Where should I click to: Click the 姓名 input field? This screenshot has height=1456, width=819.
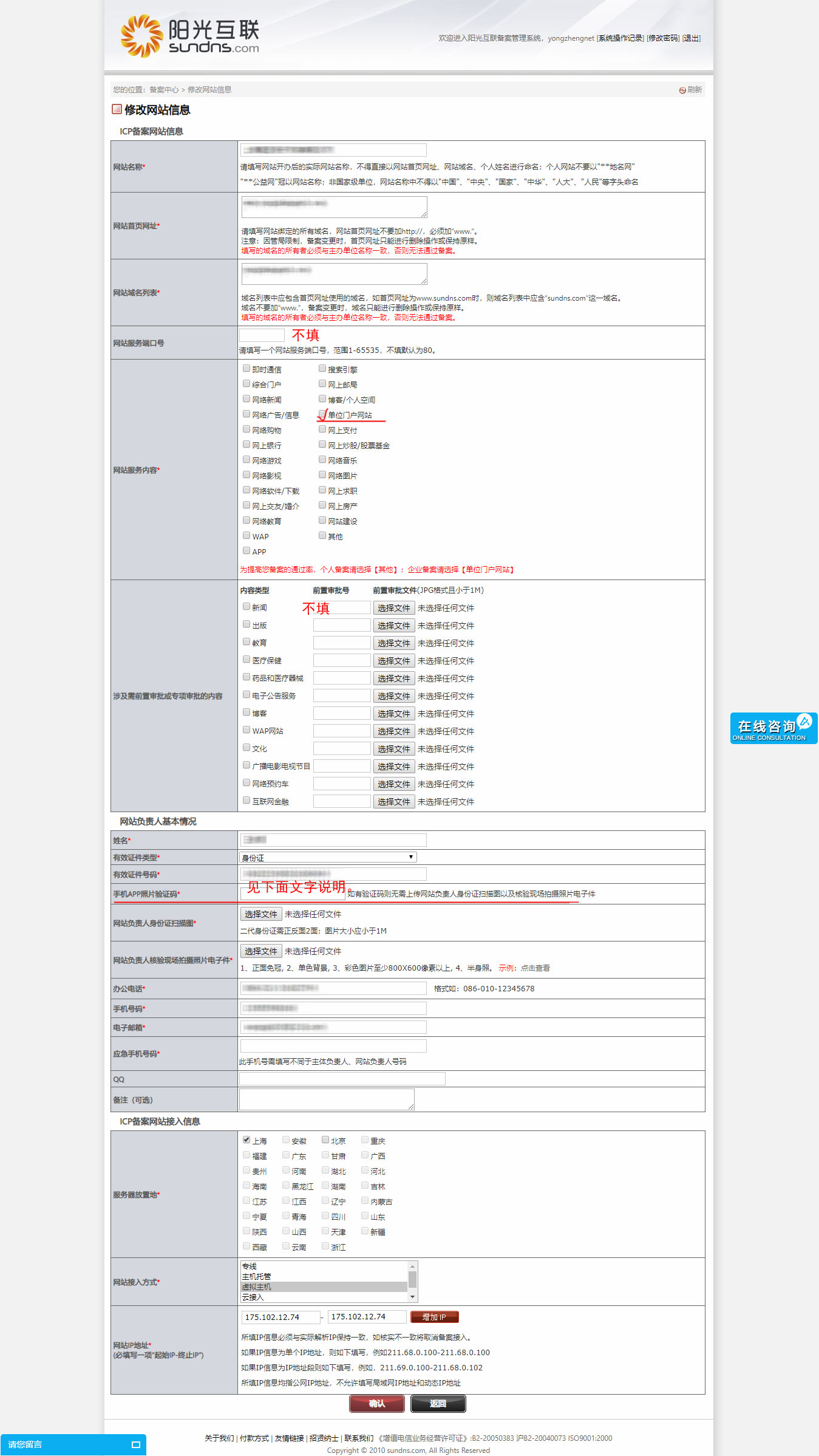point(333,840)
